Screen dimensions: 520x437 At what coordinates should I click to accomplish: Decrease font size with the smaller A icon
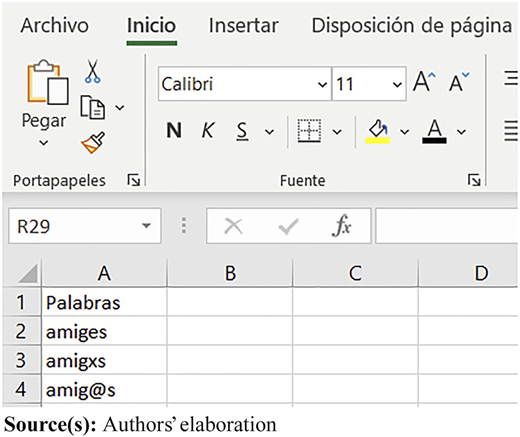coord(459,82)
